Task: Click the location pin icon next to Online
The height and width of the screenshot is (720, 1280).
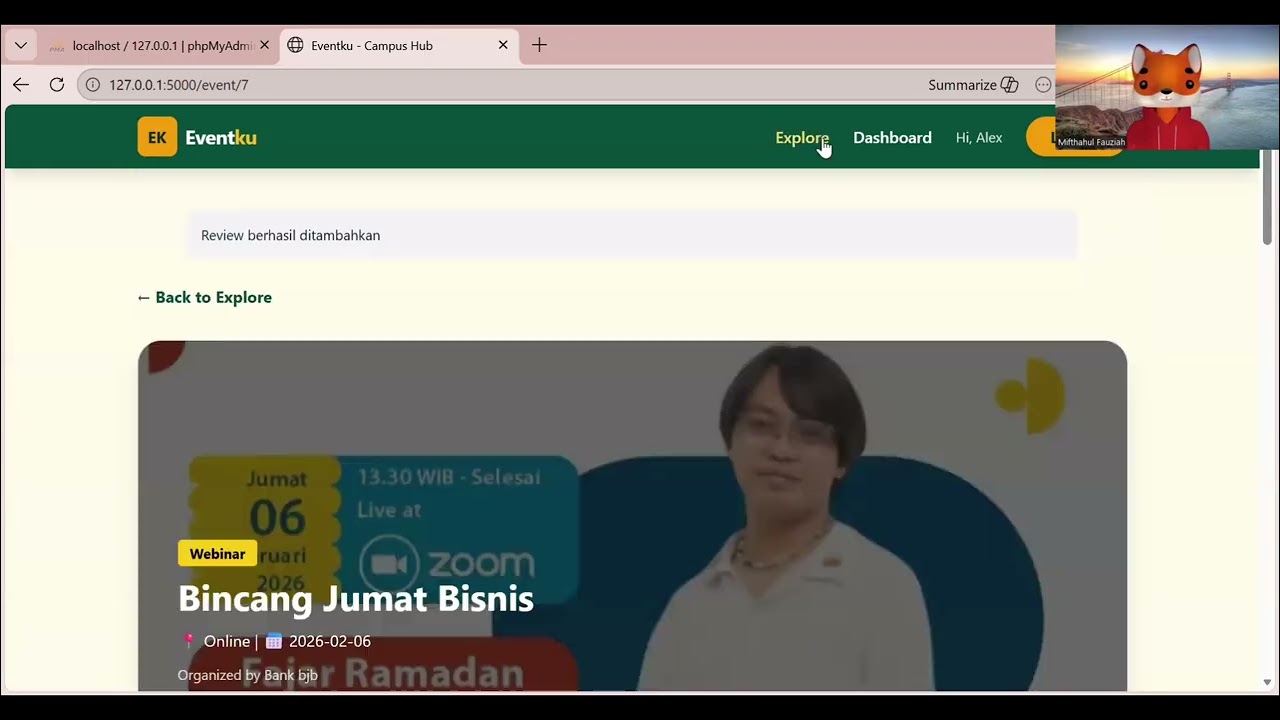Action: [188, 641]
